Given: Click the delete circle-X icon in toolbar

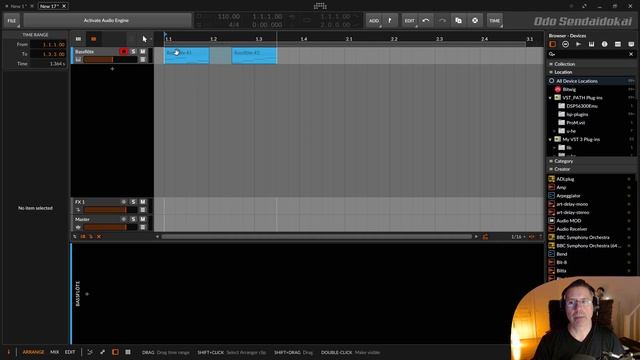Looking at the screenshot, I should (x=475, y=20).
